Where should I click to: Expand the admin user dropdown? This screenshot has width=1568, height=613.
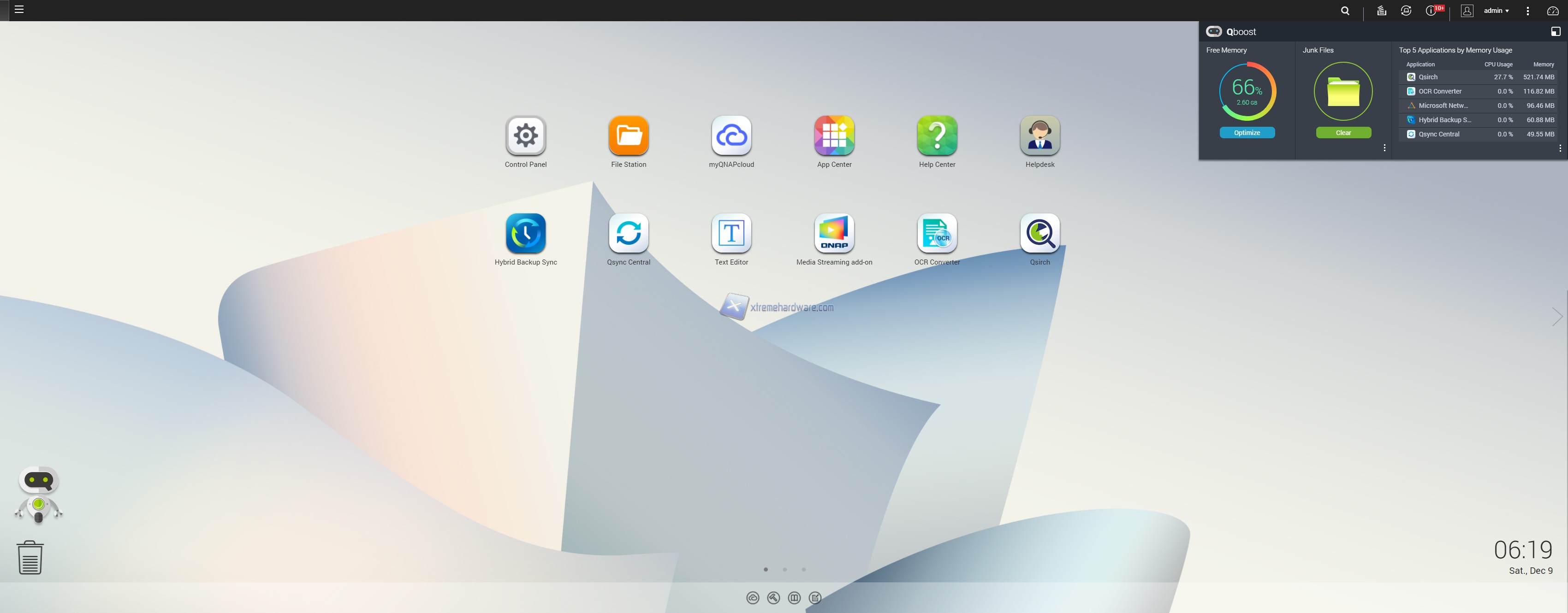point(1496,10)
